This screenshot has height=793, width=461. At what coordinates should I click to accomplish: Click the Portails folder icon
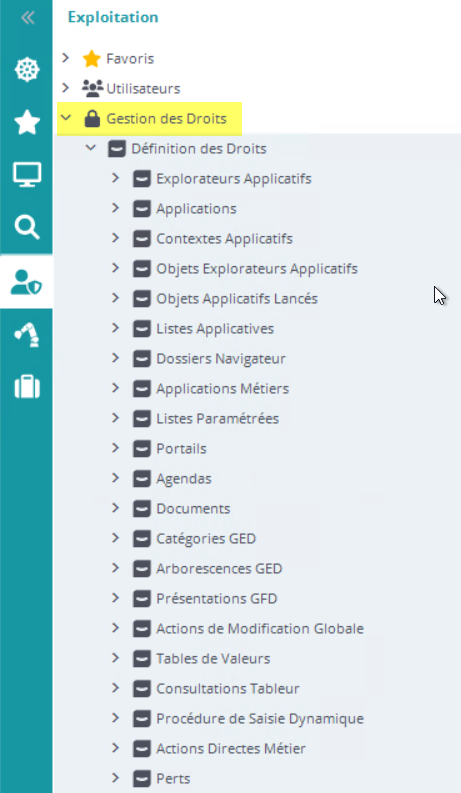click(142, 449)
